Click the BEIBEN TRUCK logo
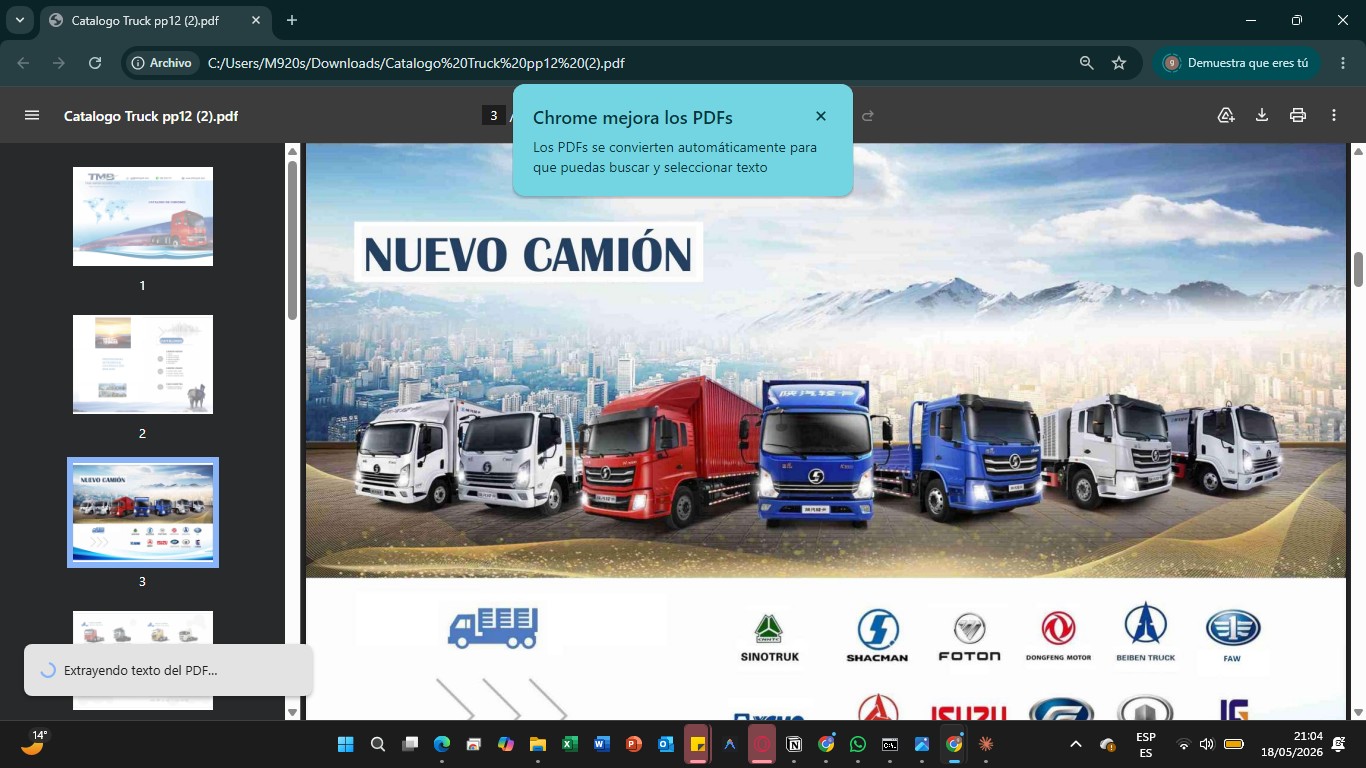The image size is (1366, 768). (1146, 632)
